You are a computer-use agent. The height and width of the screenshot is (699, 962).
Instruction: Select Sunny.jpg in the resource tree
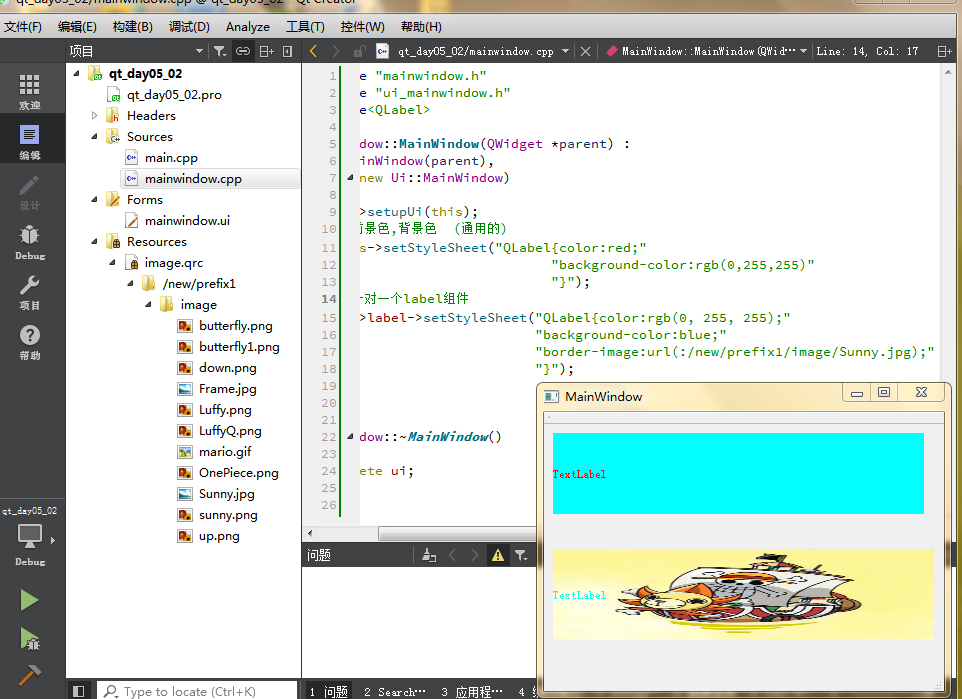pos(226,494)
